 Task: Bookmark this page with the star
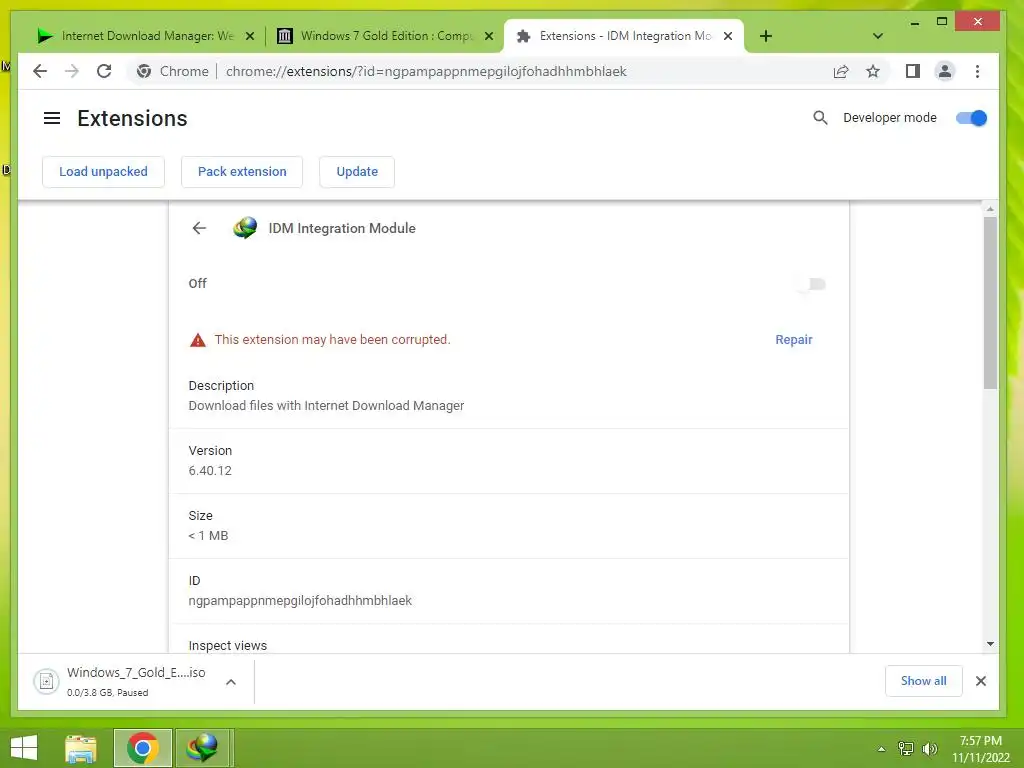[x=873, y=71]
